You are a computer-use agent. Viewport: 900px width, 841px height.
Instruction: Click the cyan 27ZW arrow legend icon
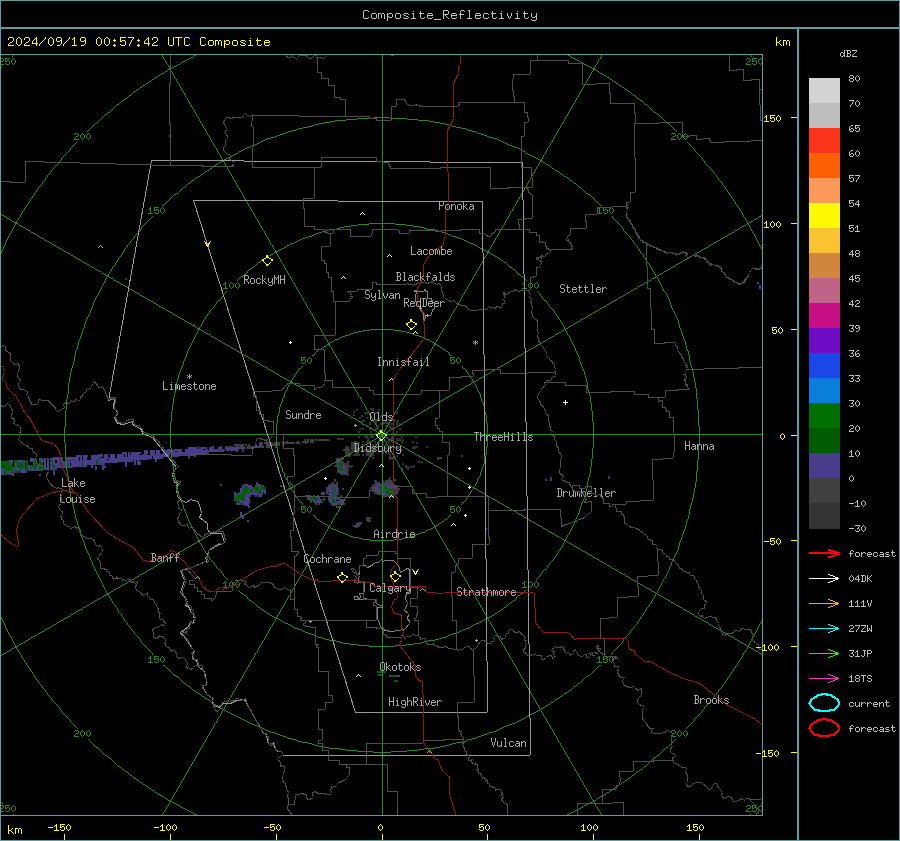click(x=824, y=629)
